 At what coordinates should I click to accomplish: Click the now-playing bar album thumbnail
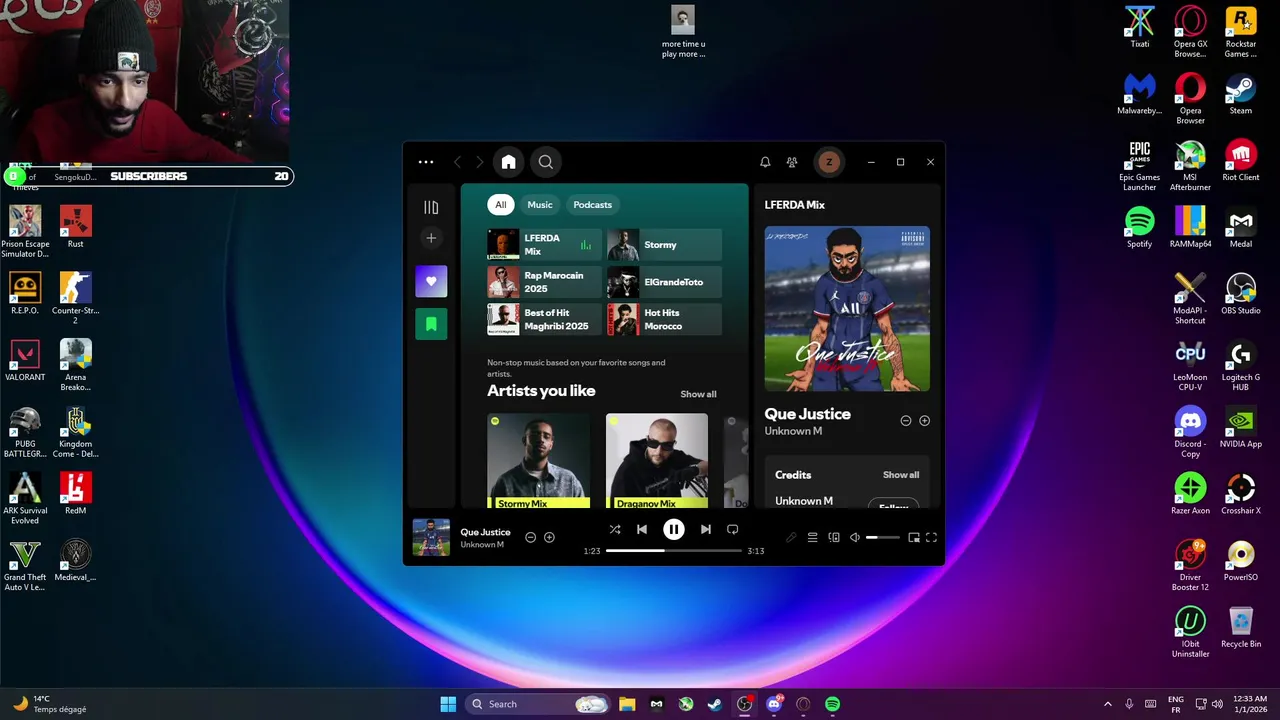(431, 537)
